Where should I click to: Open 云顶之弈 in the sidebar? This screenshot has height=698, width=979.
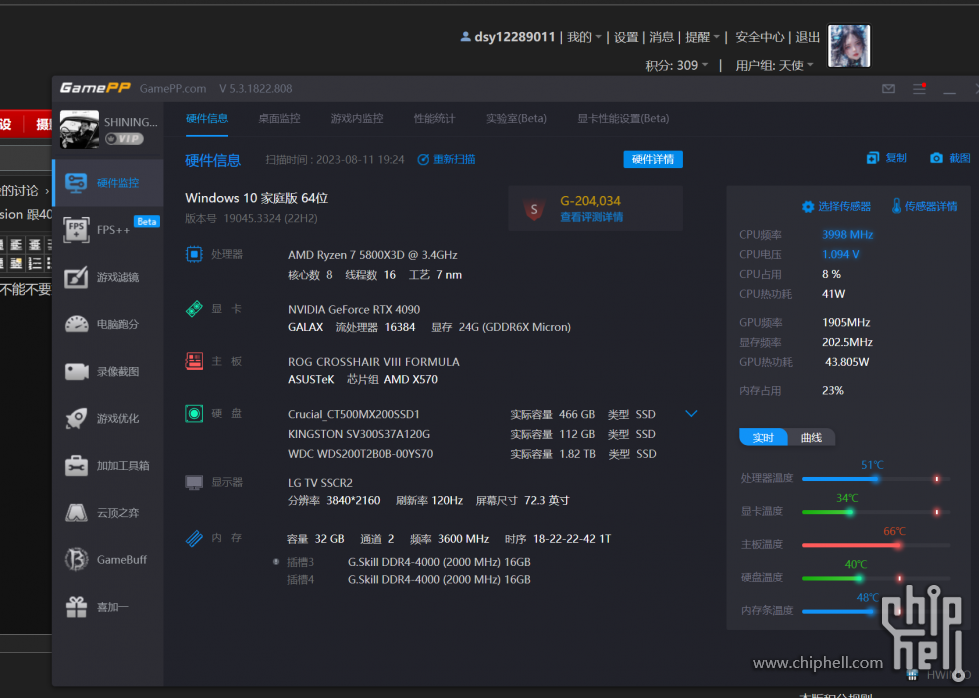pos(109,513)
